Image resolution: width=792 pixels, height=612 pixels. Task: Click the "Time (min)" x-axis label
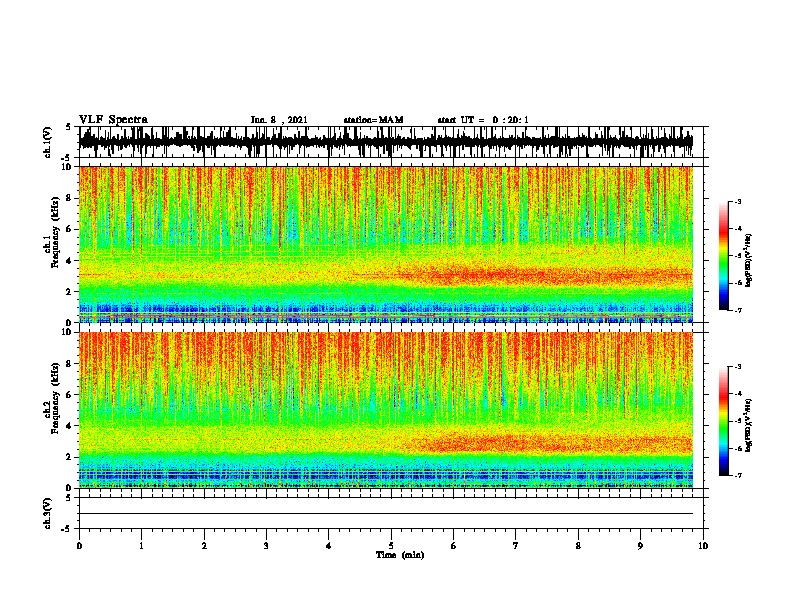click(x=400, y=555)
